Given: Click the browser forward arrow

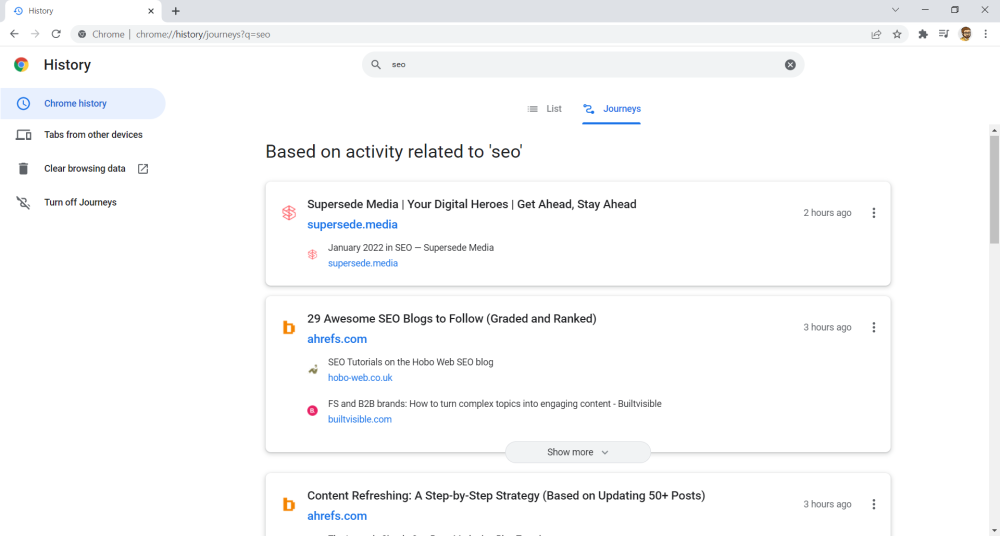Looking at the screenshot, I should (x=35, y=34).
